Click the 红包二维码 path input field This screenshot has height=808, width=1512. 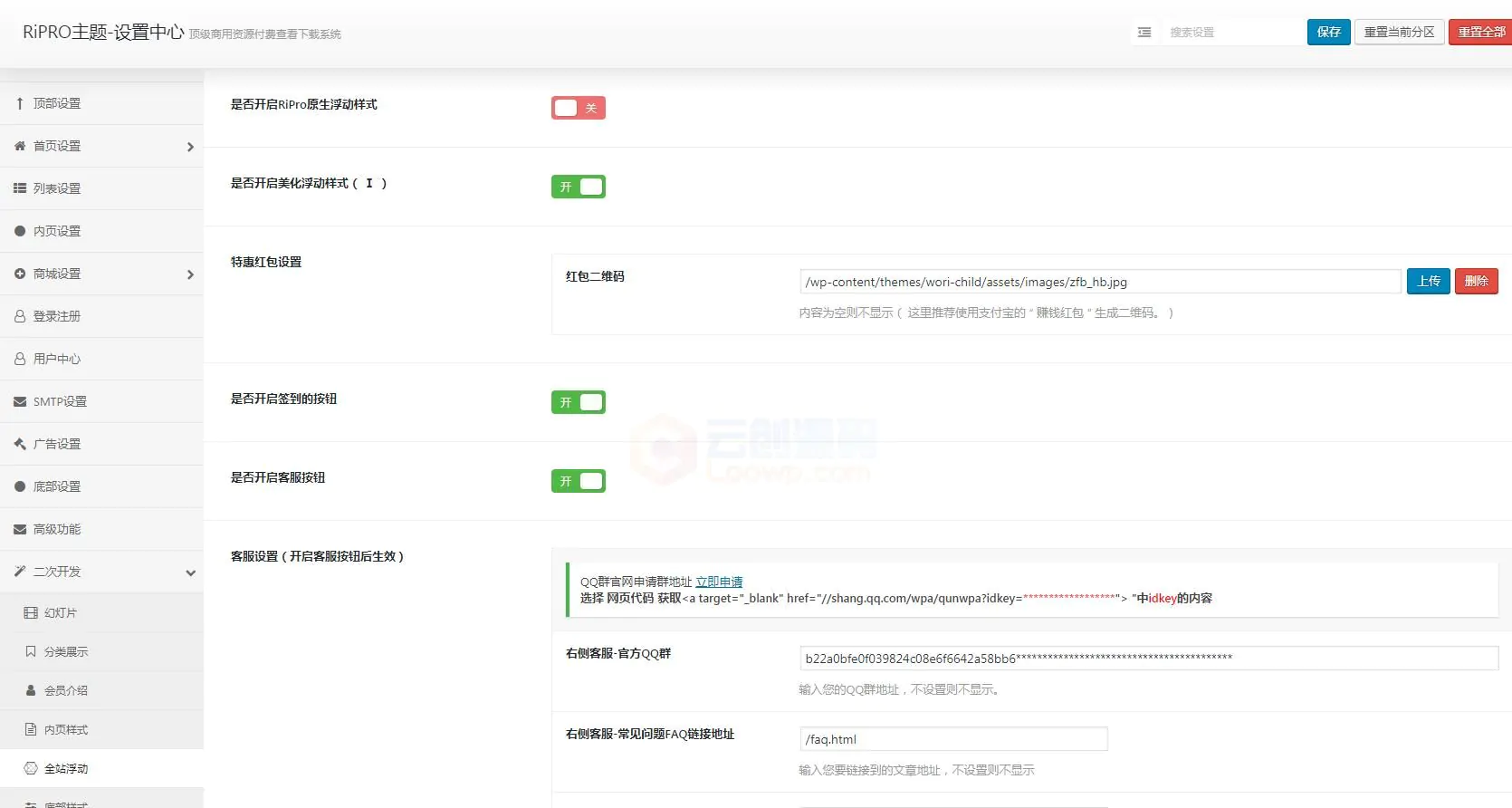pos(1100,282)
